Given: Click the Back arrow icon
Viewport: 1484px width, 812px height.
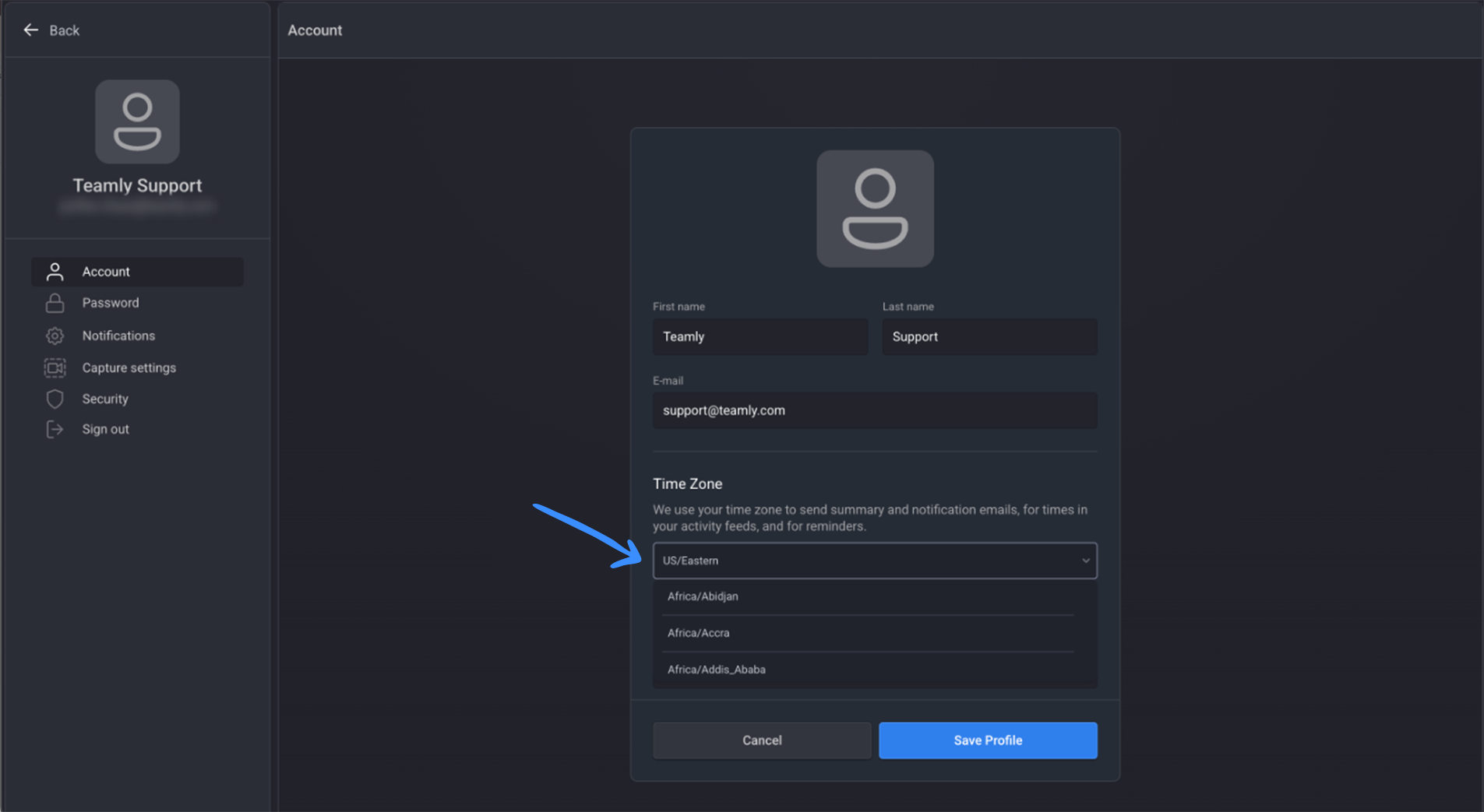Looking at the screenshot, I should [x=30, y=30].
